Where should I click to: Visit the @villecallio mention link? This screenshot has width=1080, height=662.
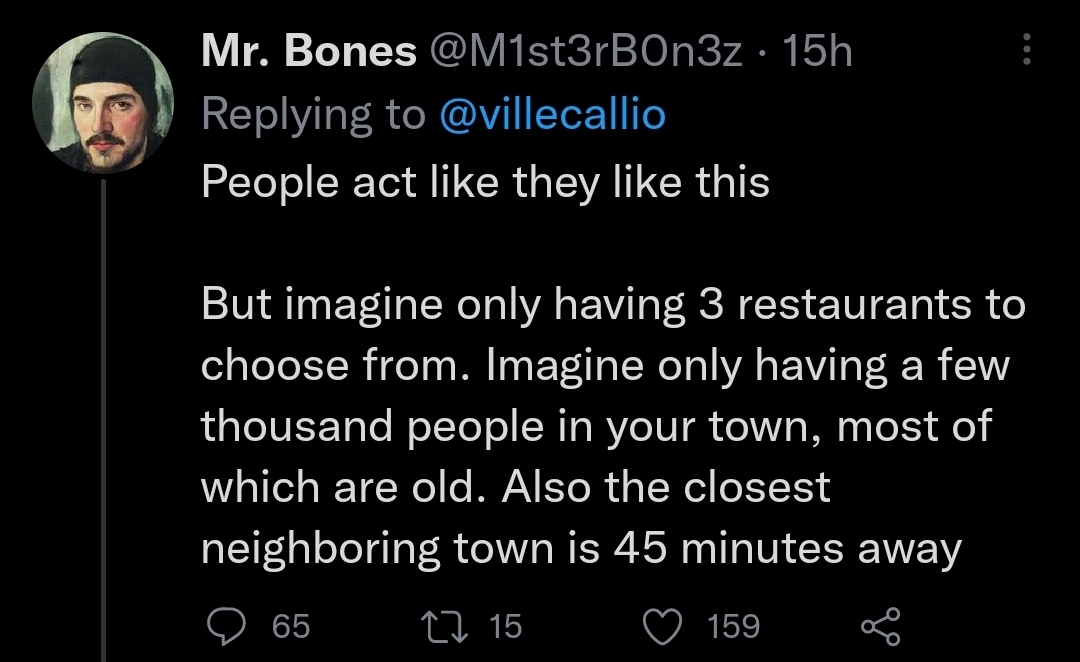[552, 115]
